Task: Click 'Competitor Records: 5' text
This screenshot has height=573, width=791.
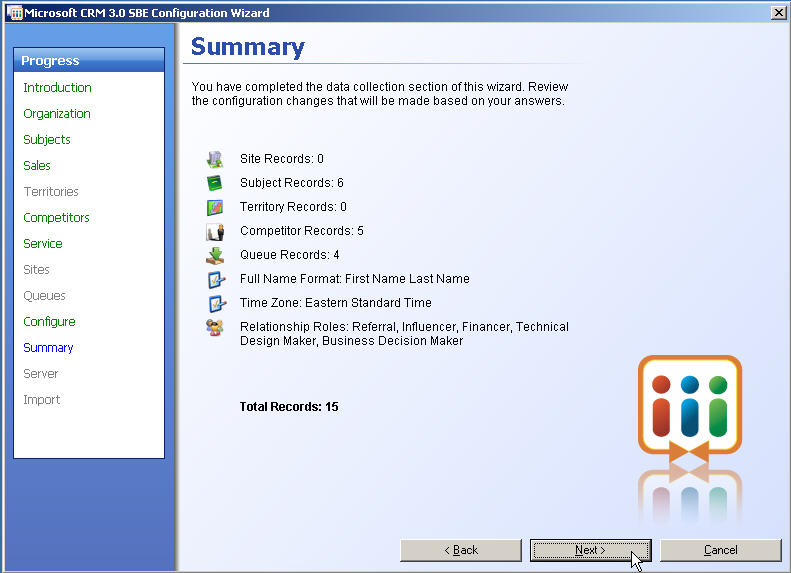Action: [302, 231]
